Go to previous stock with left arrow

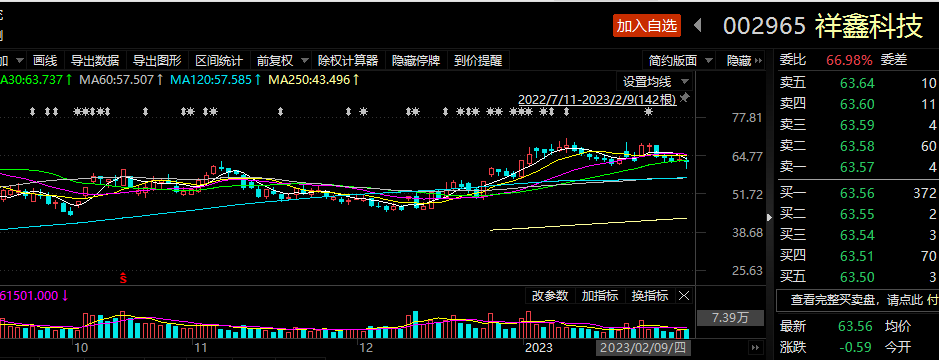pyautogui.click(x=698, y=25)
